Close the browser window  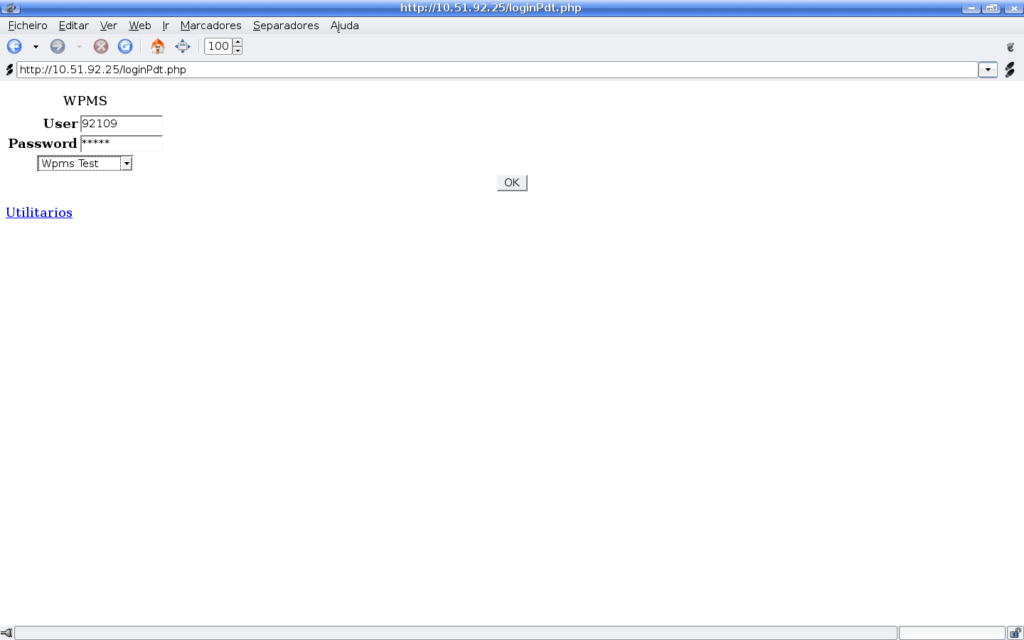coord(1012,8)
